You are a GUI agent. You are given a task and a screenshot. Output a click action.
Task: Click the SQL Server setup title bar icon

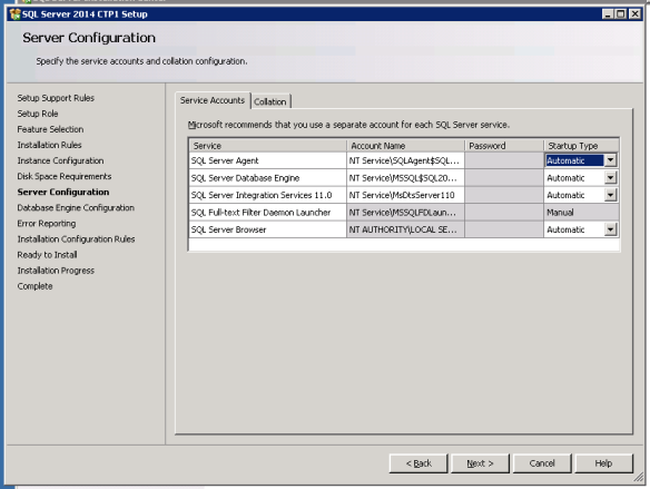15,14
